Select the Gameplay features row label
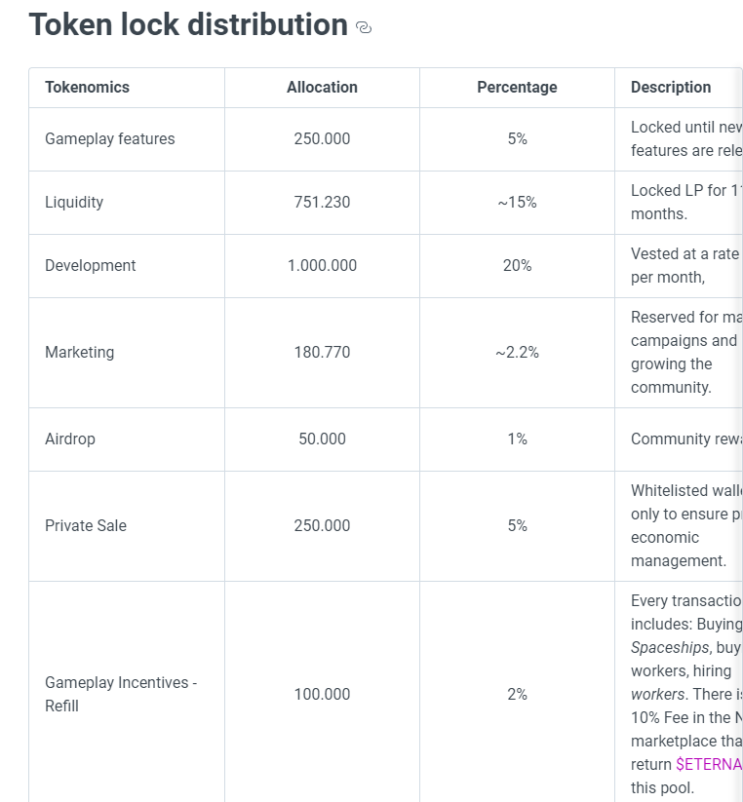 [110, 139]
